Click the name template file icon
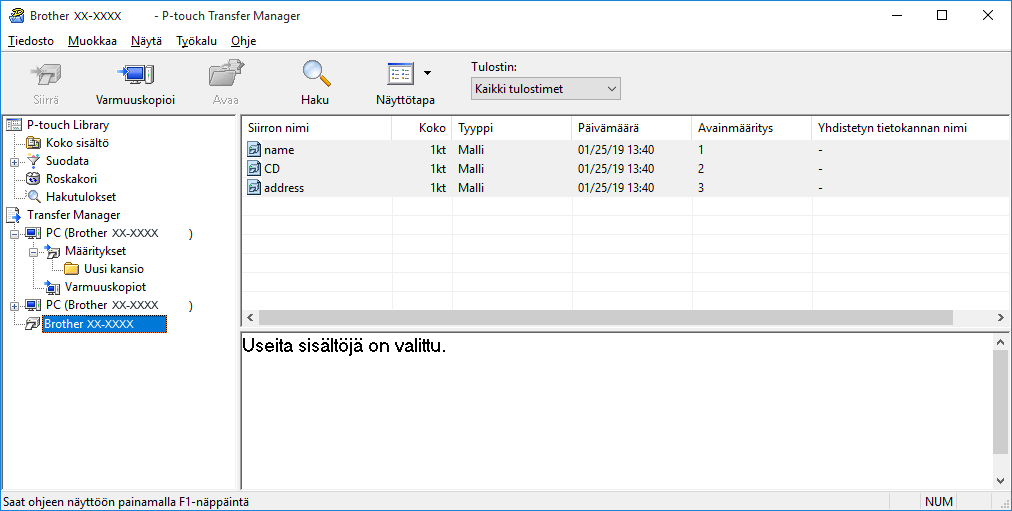1012x511 pixels. click(254, 150)
